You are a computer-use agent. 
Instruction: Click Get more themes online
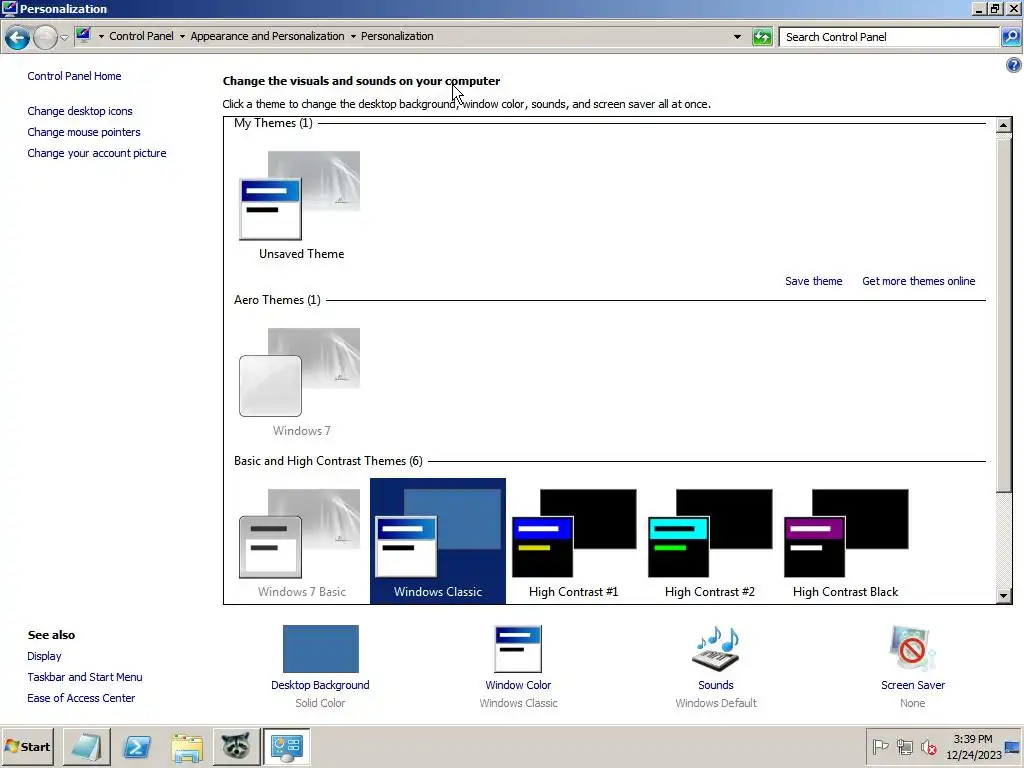[x=918, y=281]
